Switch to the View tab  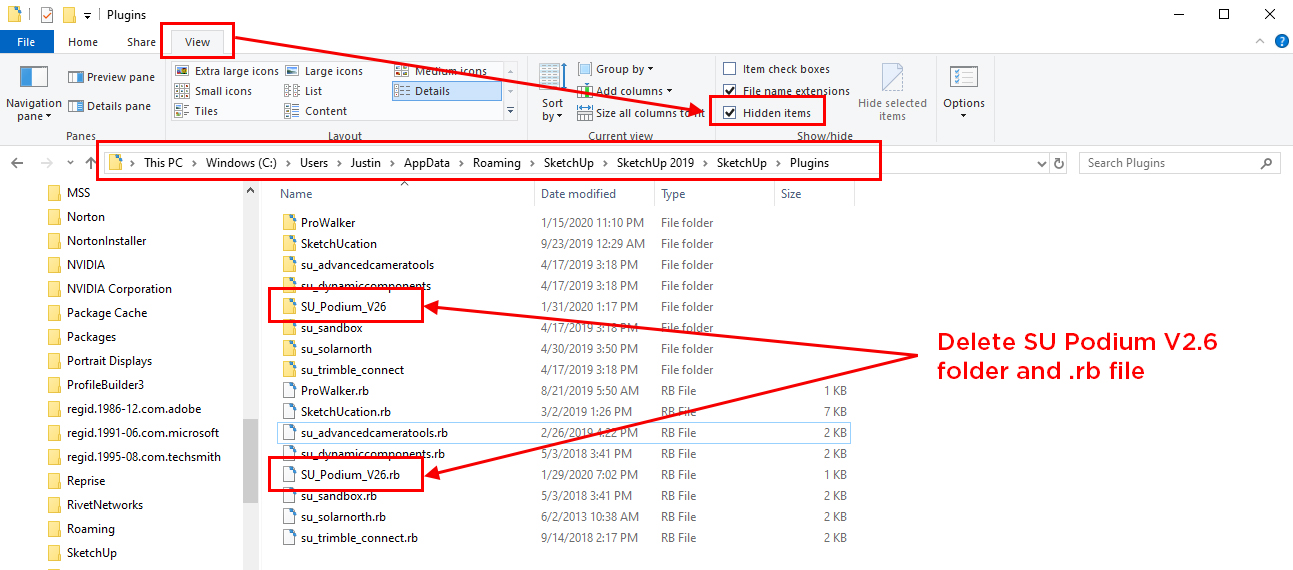point(198,42)
